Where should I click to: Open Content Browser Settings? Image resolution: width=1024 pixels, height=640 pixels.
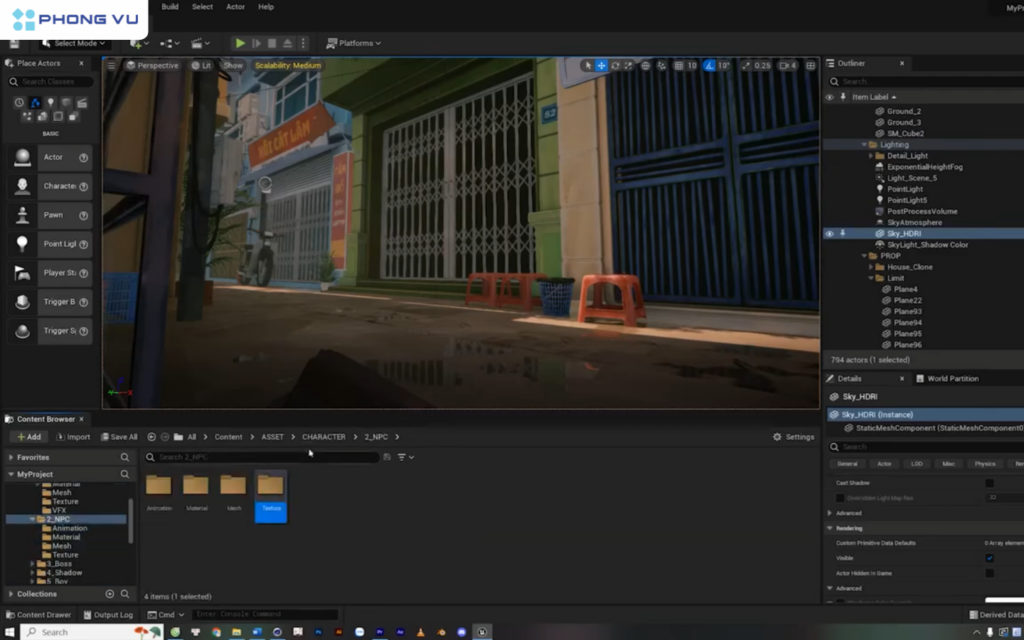[x=793, y=438]
